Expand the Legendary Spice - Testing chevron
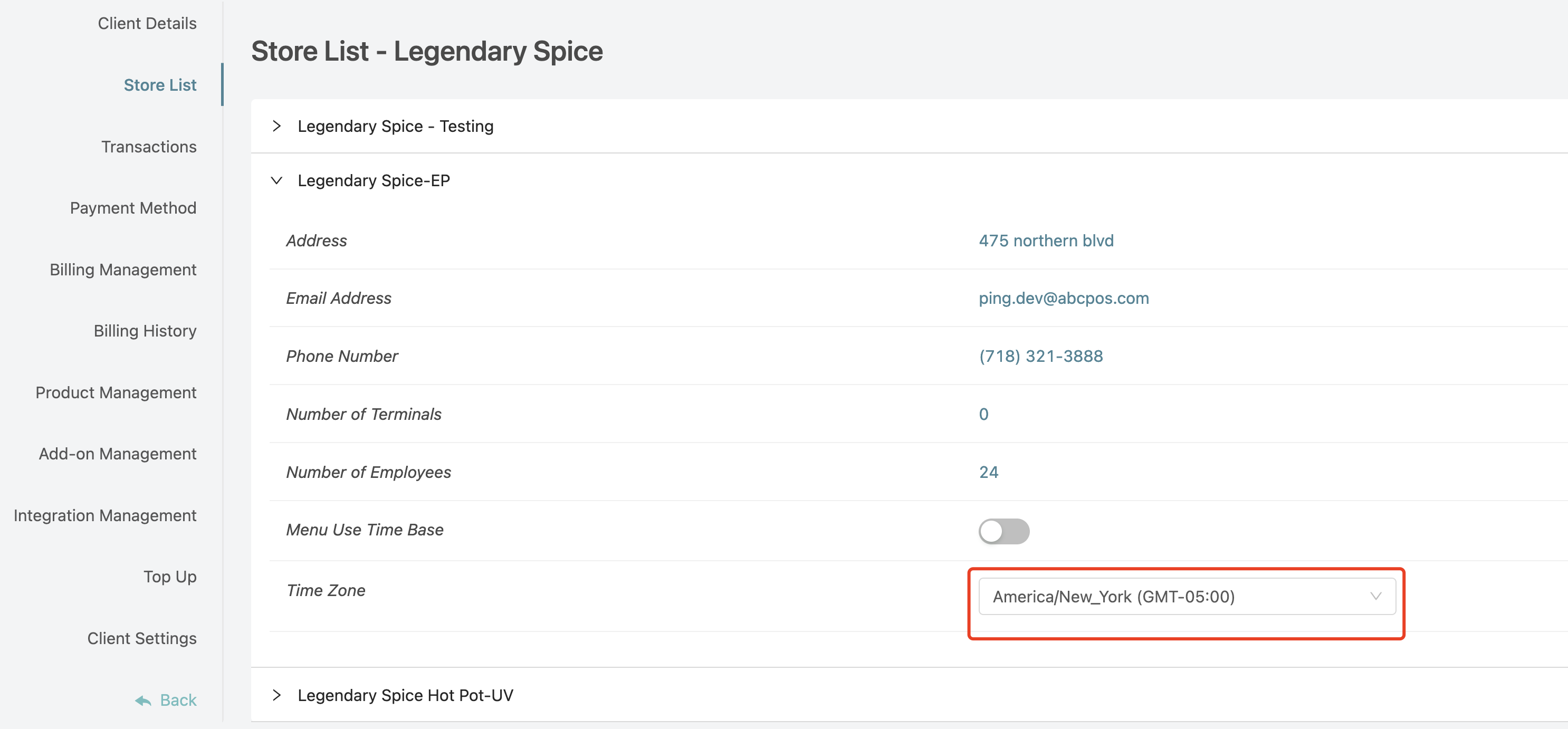 coord(277,126)
